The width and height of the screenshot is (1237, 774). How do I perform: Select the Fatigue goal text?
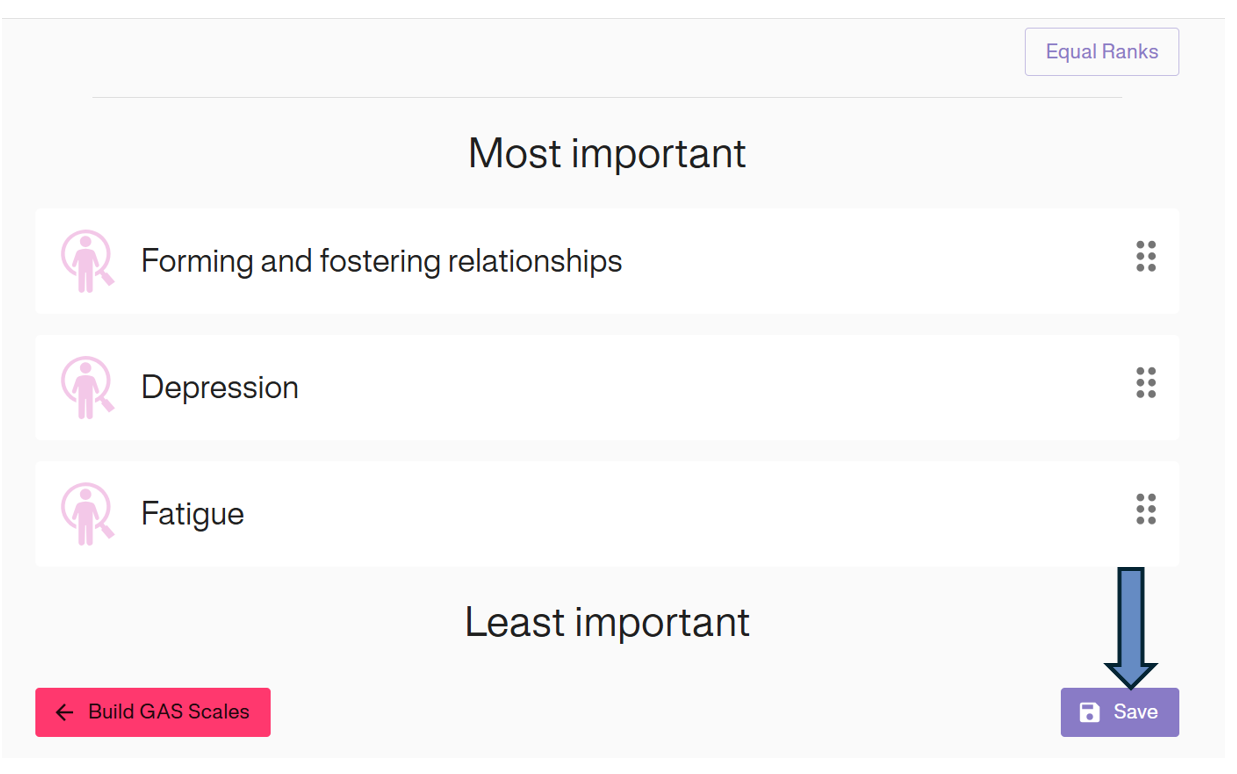coord(192,514)
